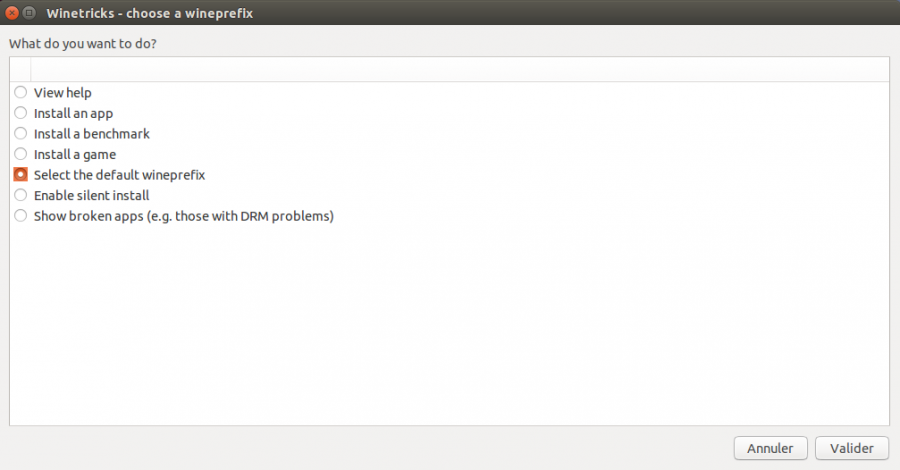900x470 pixels.
Task: Maximize the Winetricks window
Action: (x=29, y=13)
